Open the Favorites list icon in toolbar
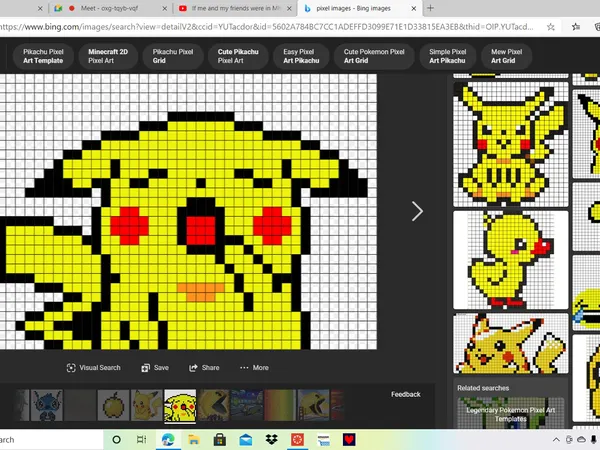600x450 pixels. pyautogui.click(x=576, y=27)
